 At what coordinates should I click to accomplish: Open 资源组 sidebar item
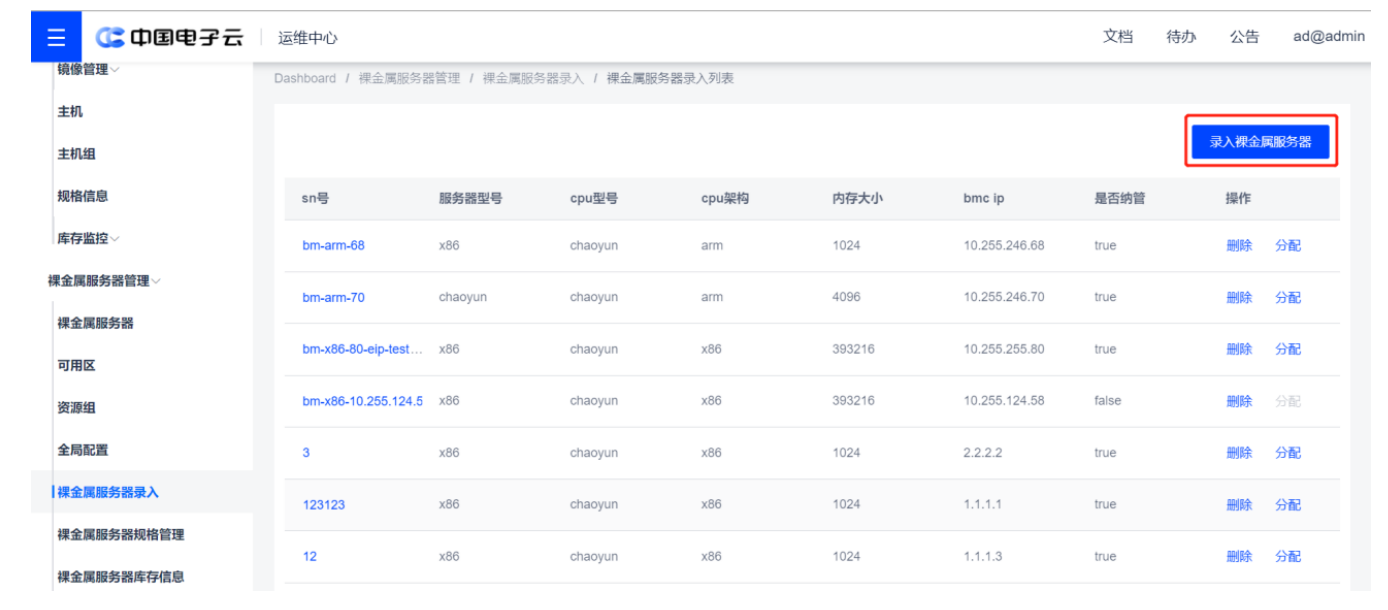click(x=77, y=408)
